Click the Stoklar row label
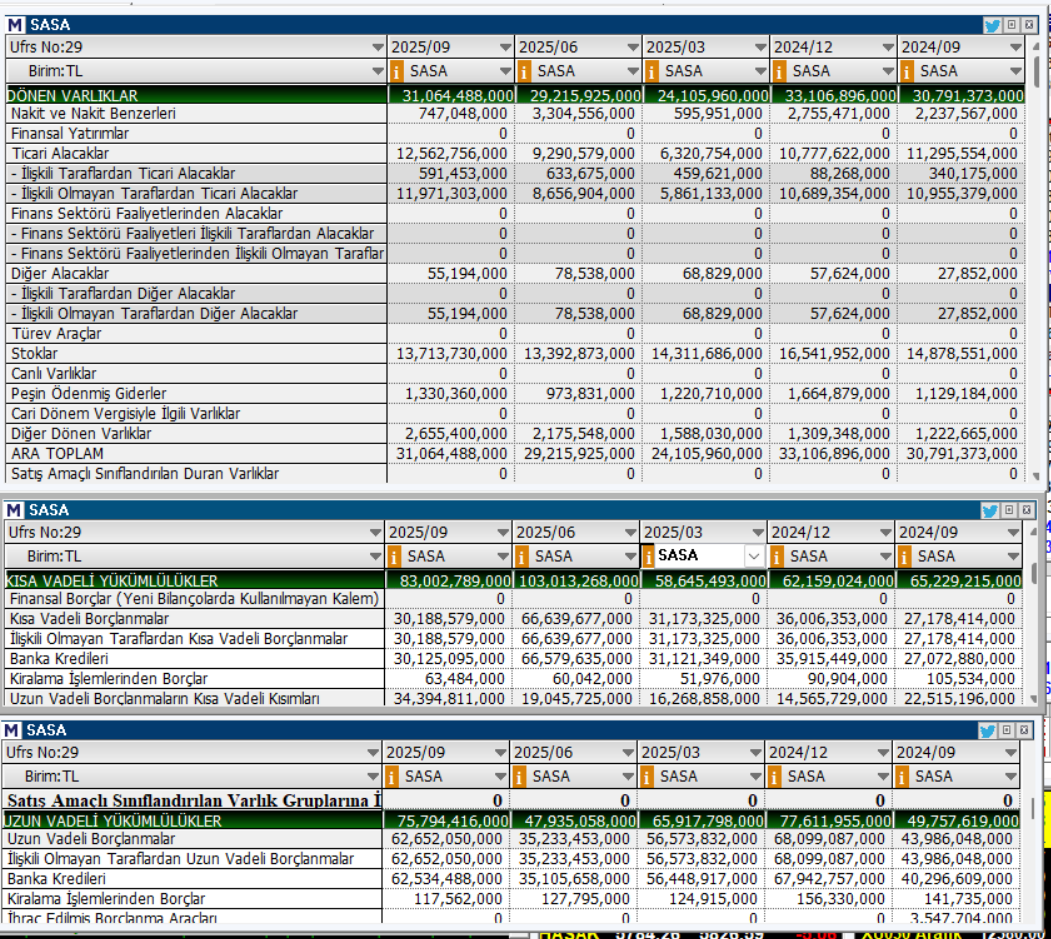 35,353
